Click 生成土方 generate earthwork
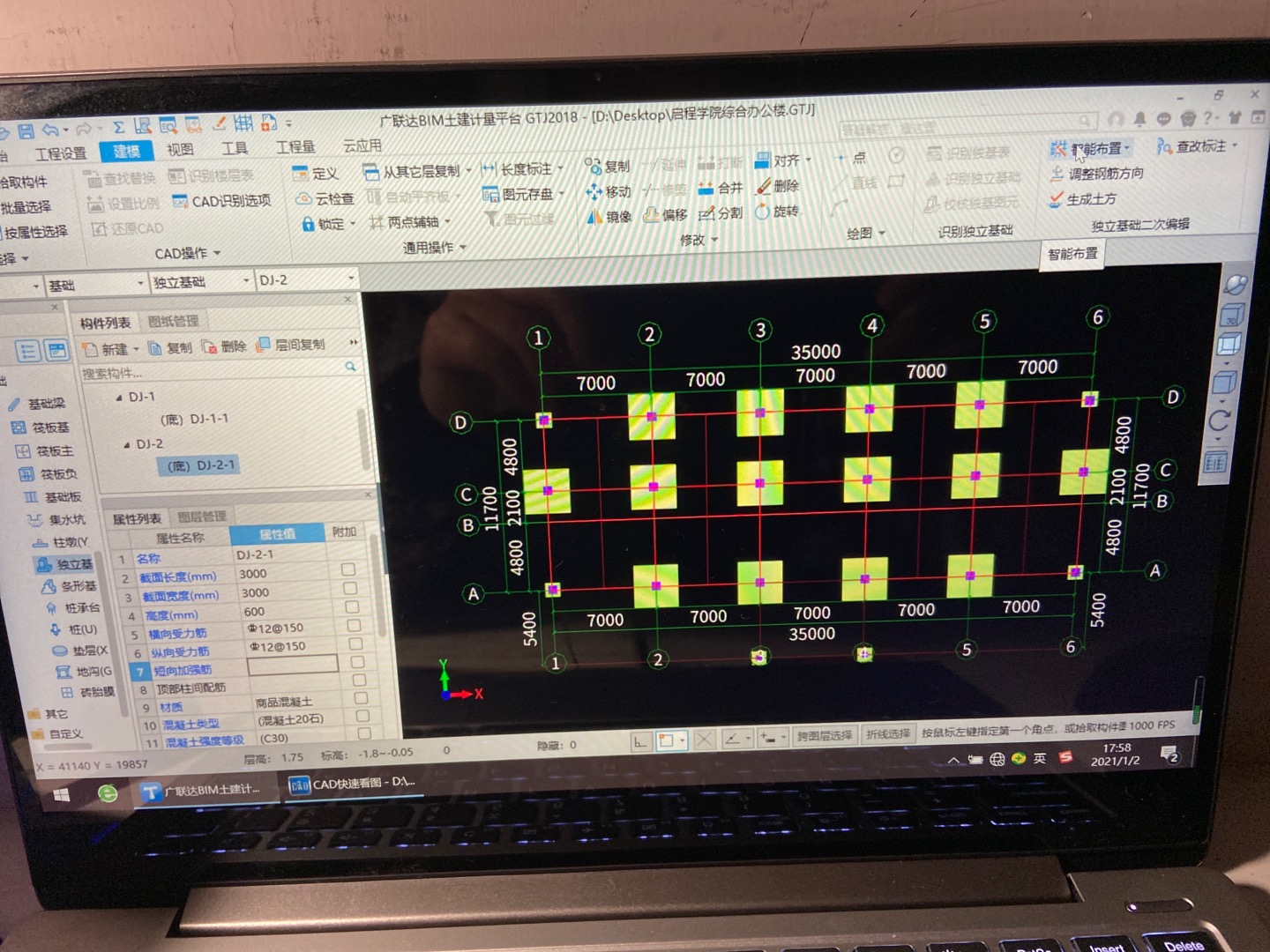1270x952 pixels. click(1082, 199)
